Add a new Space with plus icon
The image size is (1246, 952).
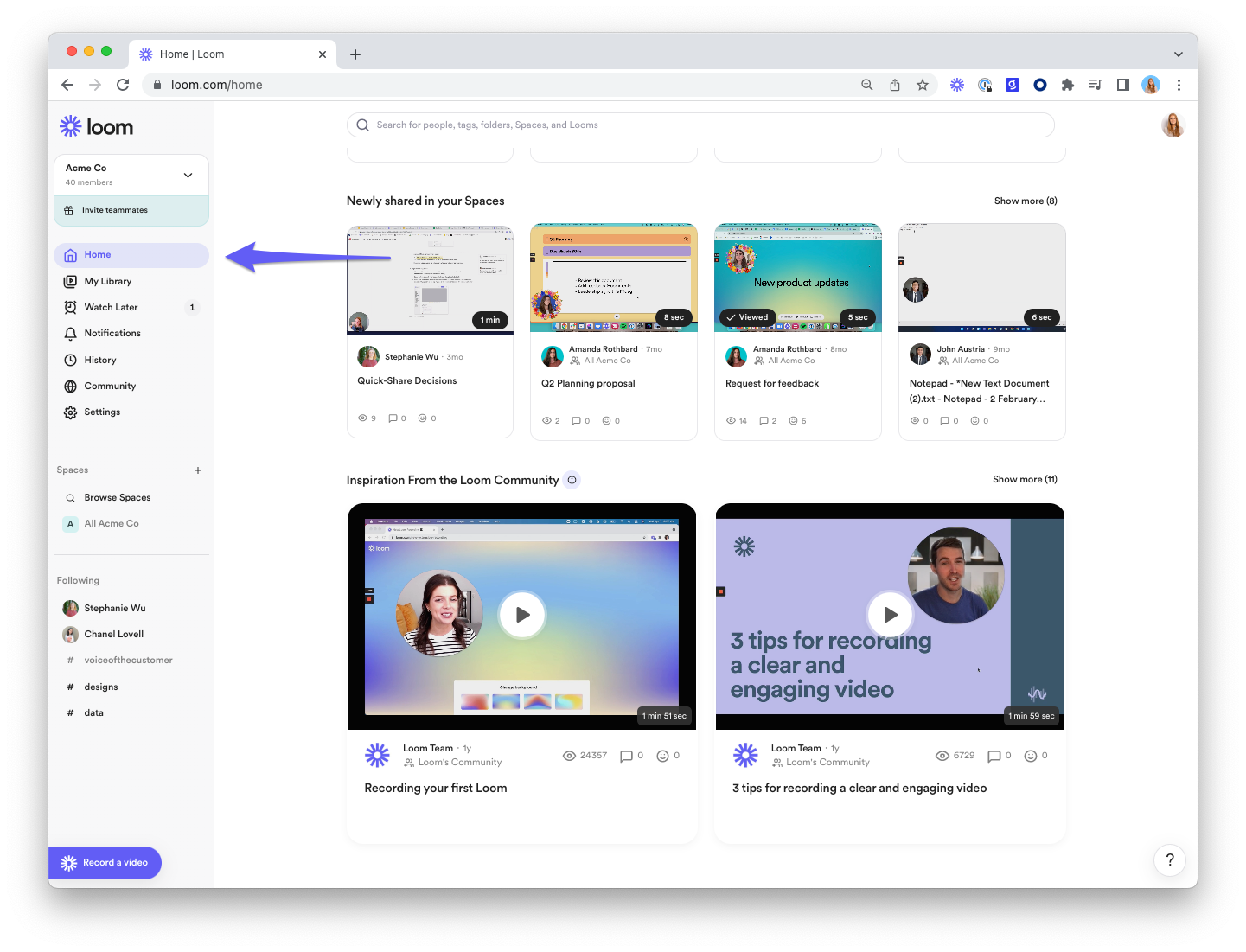click(x=198, y=470)
